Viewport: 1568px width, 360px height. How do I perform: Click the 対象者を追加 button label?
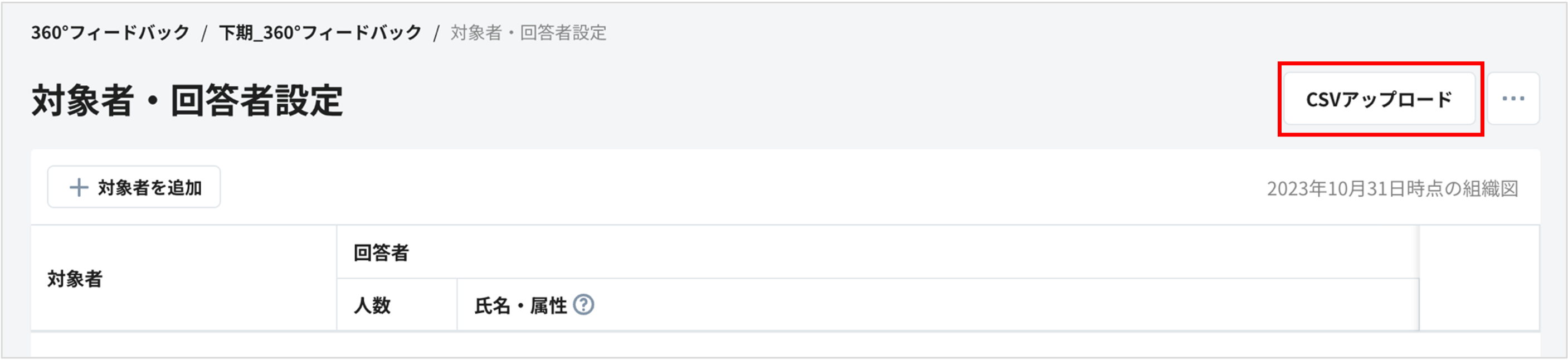tap(150, 188)
